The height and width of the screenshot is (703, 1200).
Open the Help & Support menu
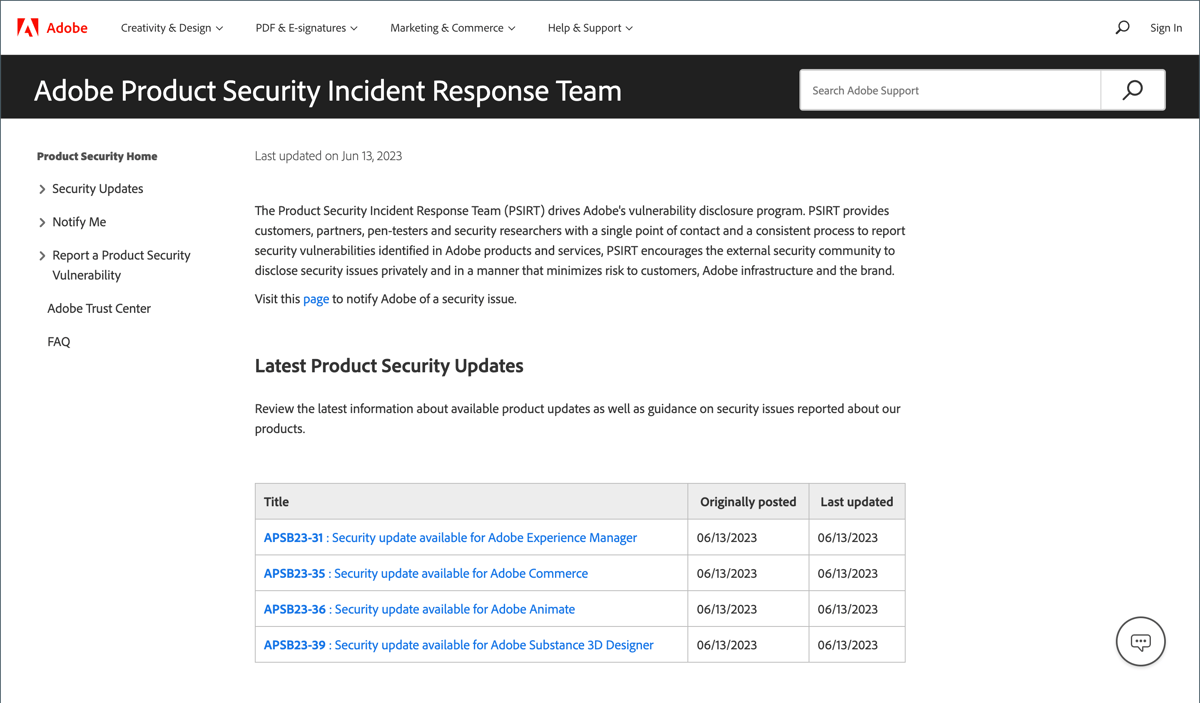click(x=589, y=28)
